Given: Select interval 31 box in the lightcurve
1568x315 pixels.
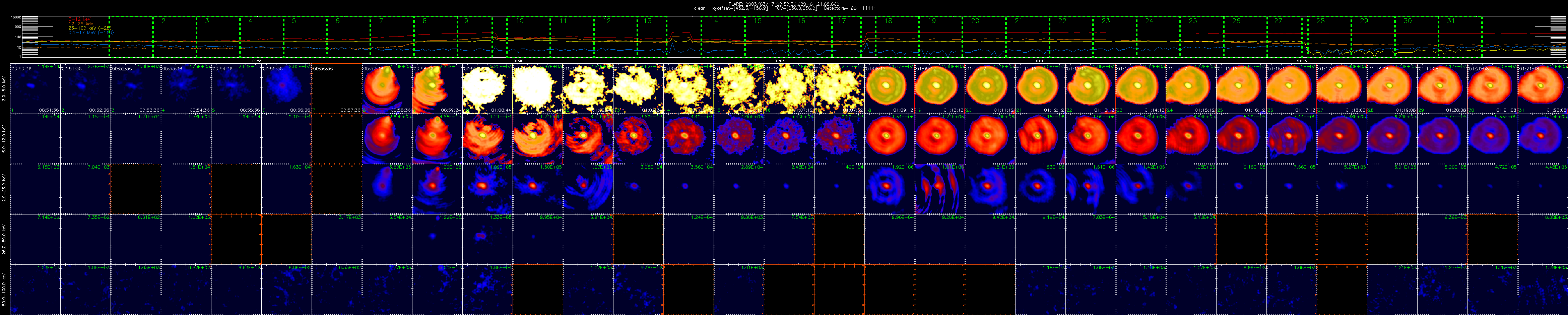Looking at the screenshot, I should pos(1460,37).
